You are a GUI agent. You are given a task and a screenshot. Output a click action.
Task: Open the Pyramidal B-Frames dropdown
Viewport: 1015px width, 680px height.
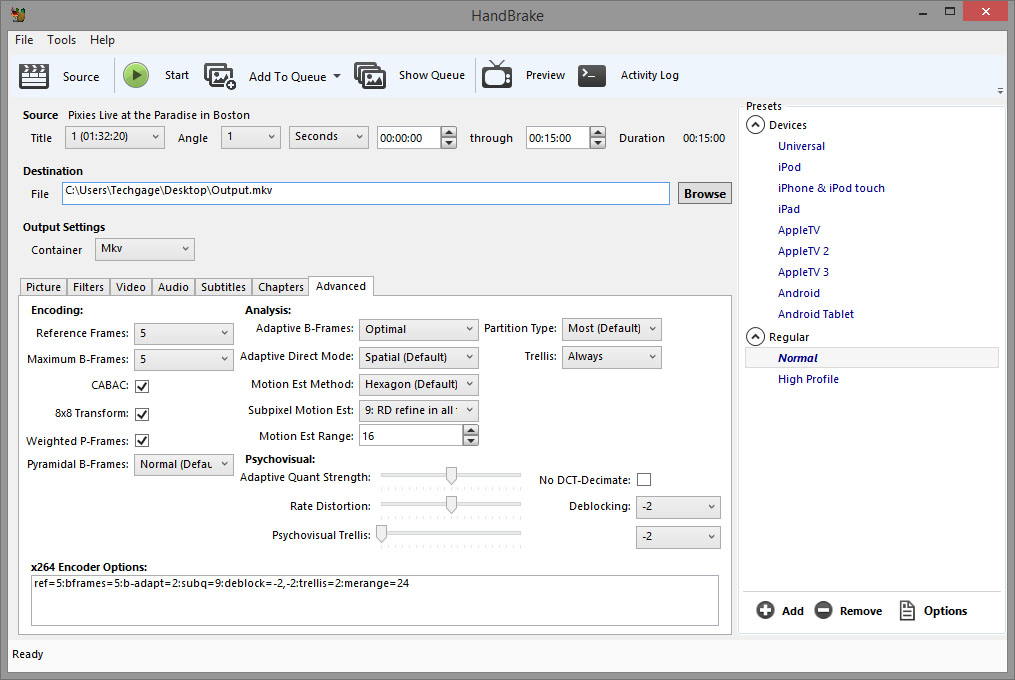pyautogui.click(x=184, y=464)
